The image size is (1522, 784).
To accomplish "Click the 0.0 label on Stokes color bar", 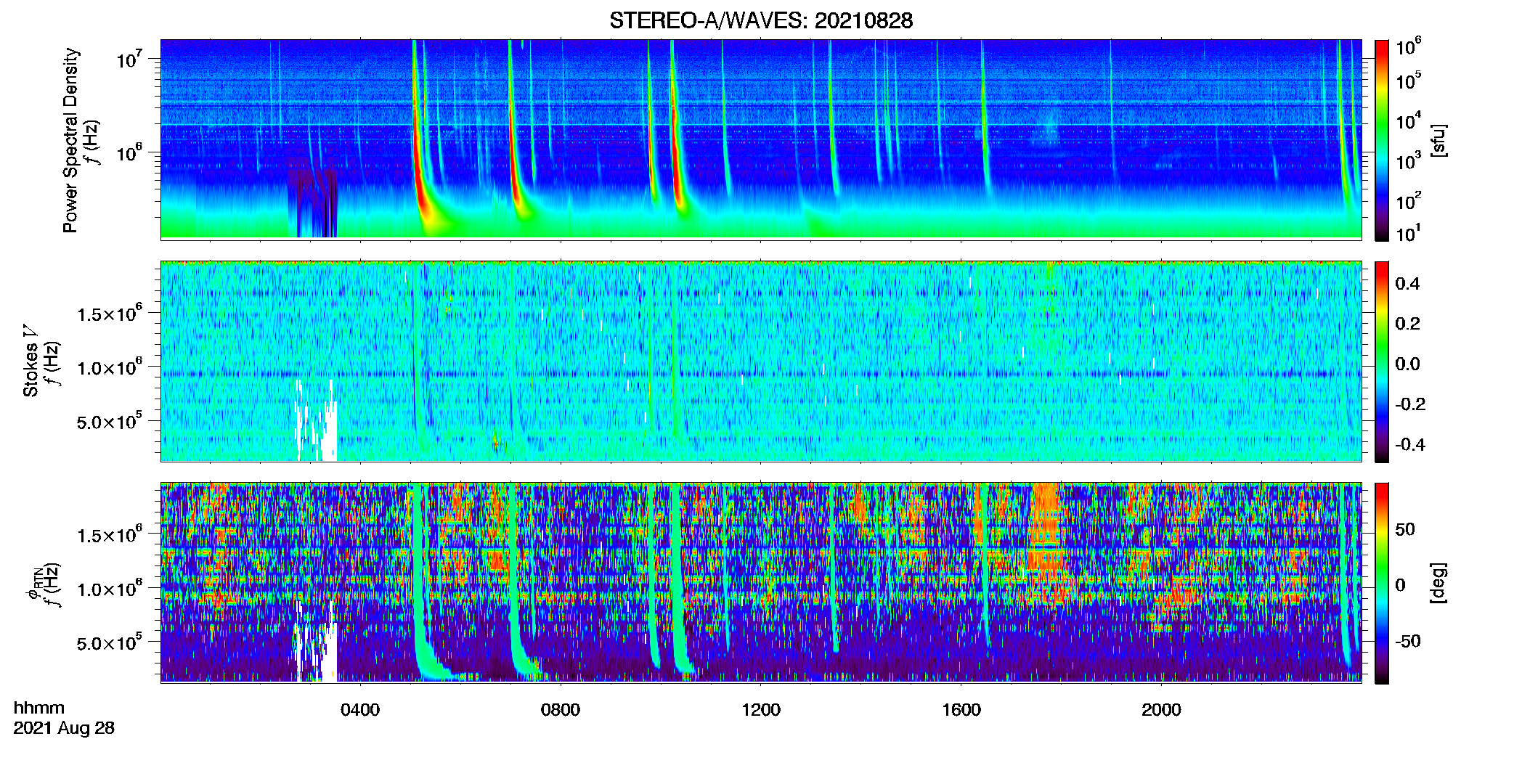I will (x=1407, y=364).
